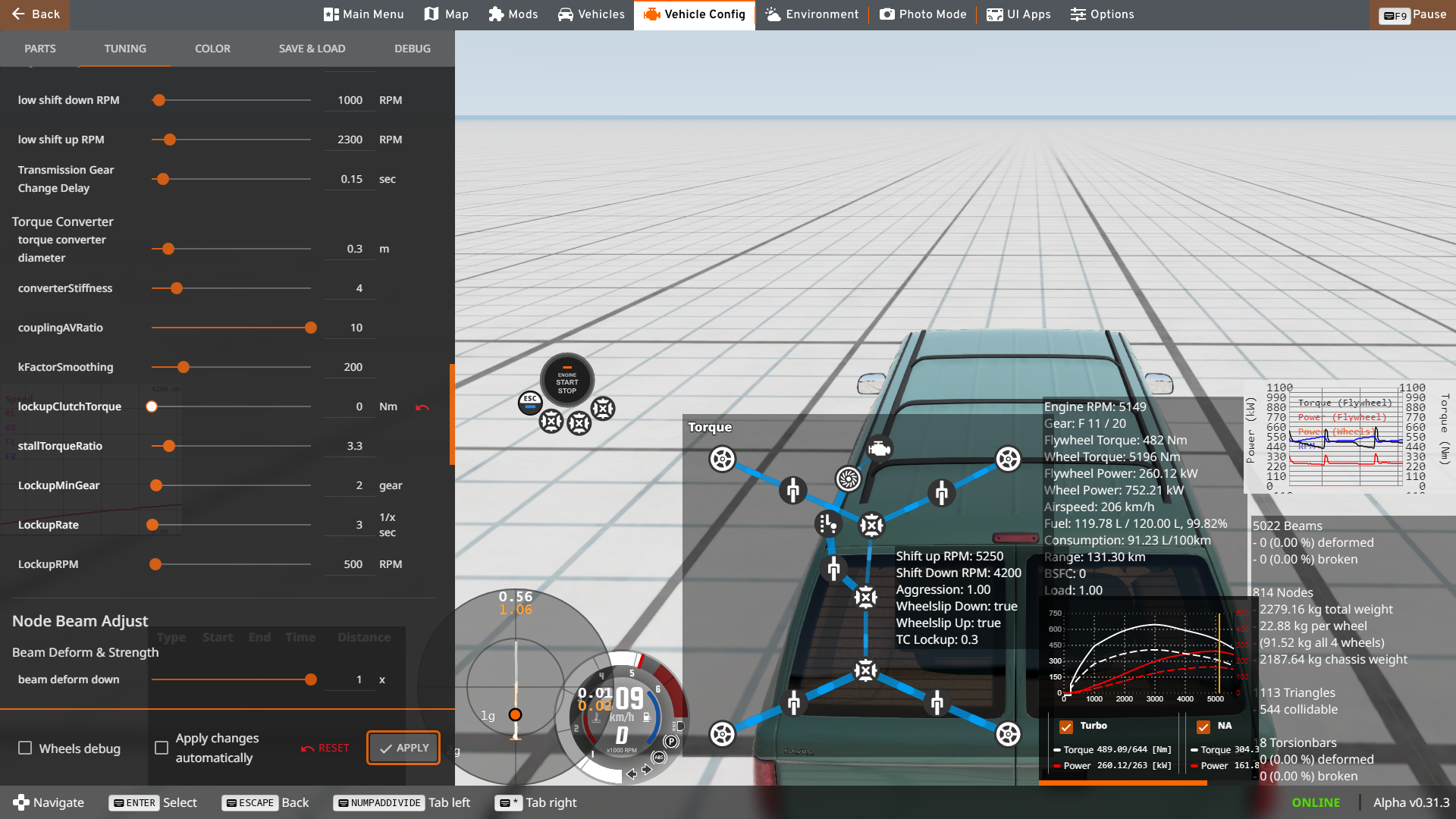Click the kFactorSmoothing slider handle

click(184, 367)
